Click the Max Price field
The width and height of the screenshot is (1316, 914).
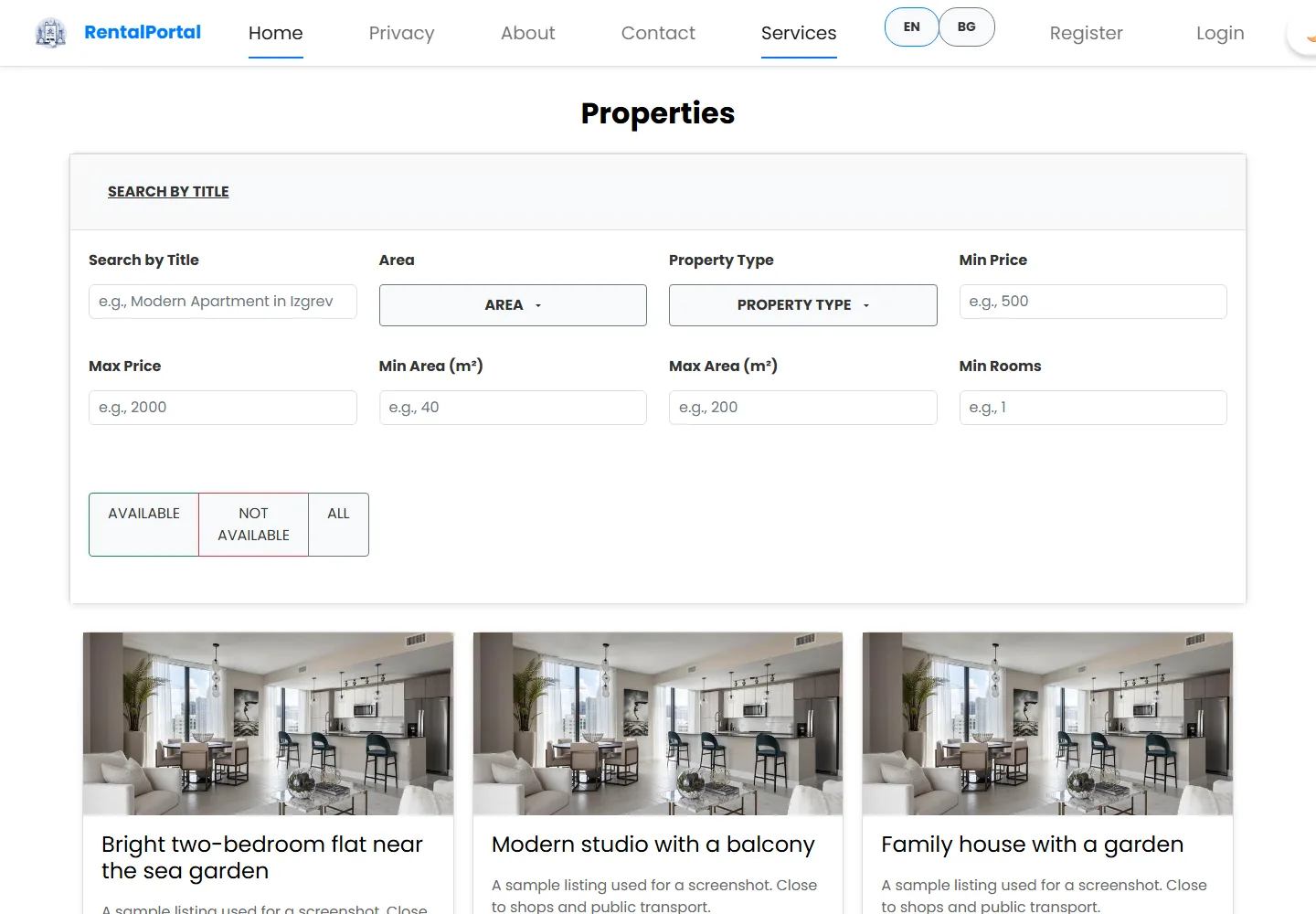[222, 408]
